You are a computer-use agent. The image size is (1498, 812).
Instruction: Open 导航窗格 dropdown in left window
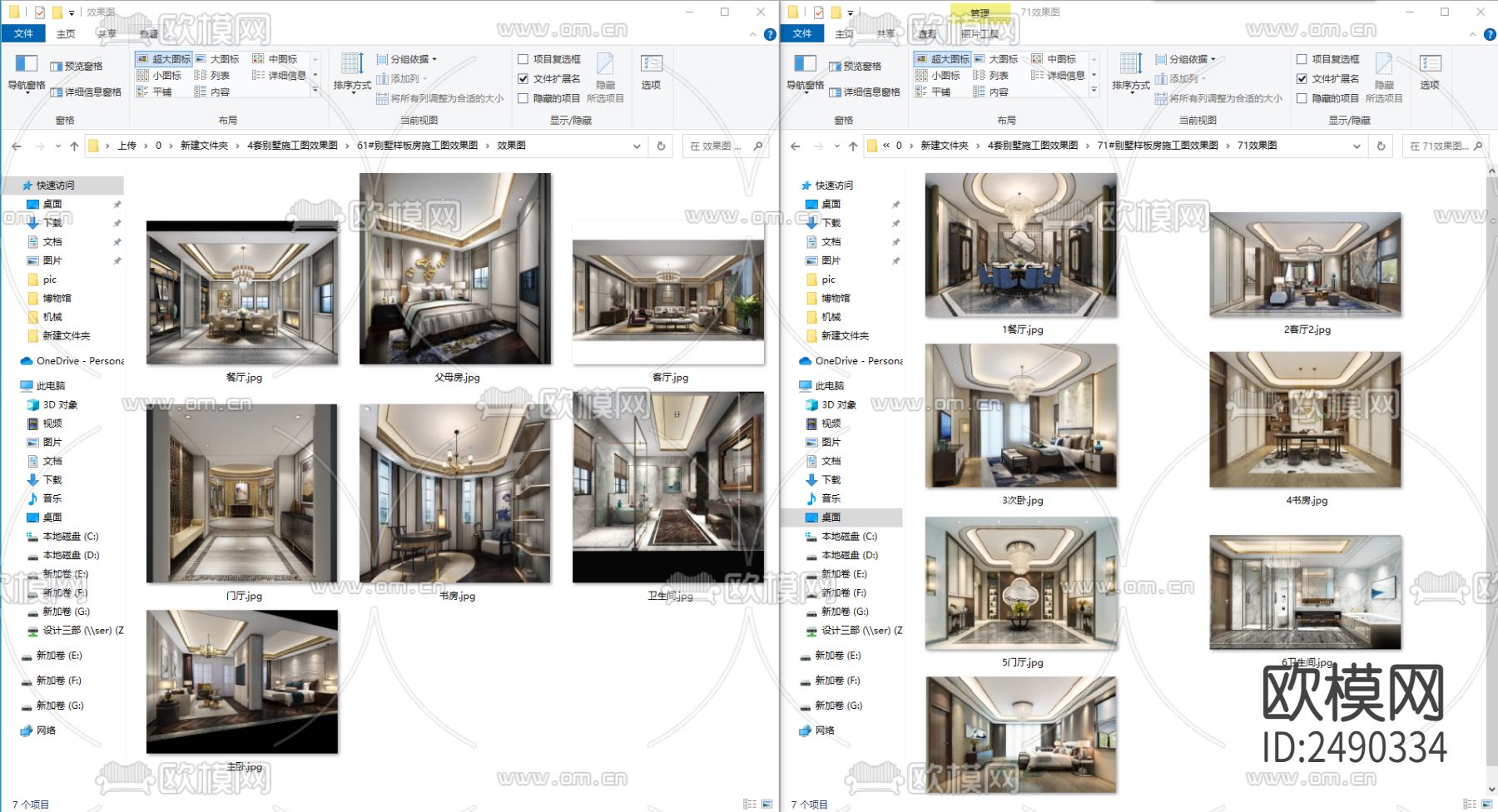(27, 73)
